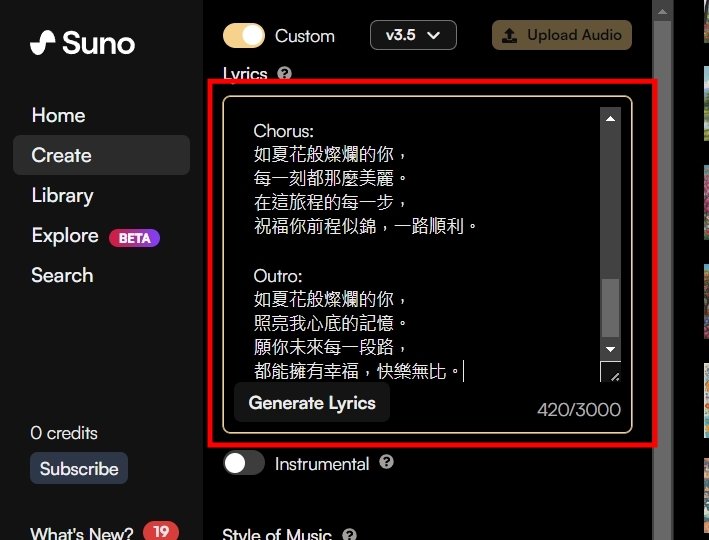Open the Search page
The image size is (709, 540).
pyautogui.click(x=62, y=275)
